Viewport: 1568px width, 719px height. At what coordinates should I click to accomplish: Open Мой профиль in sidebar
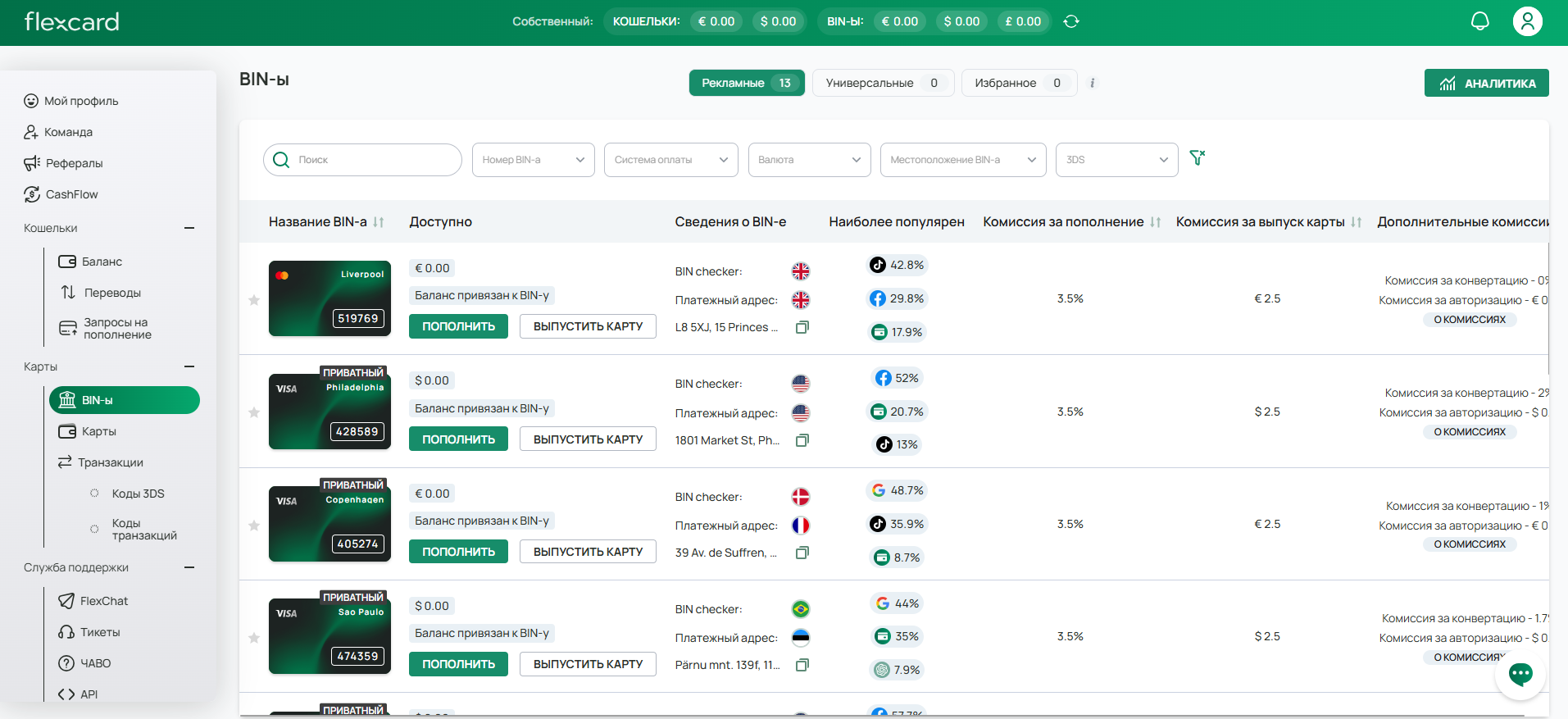pyautogui.click(x=71, y=101)
